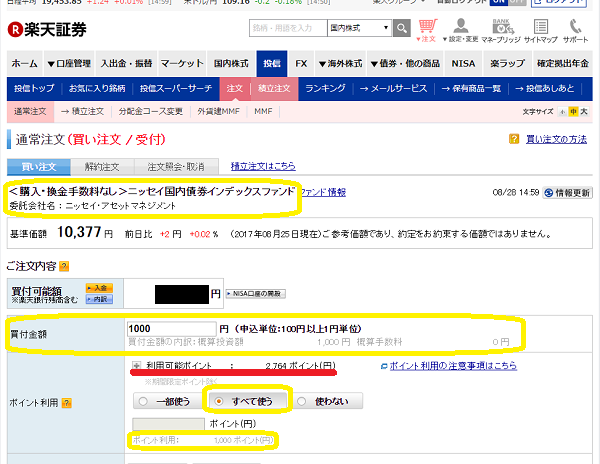Click the help icon next to ポイント利用

tap(67, 403)
